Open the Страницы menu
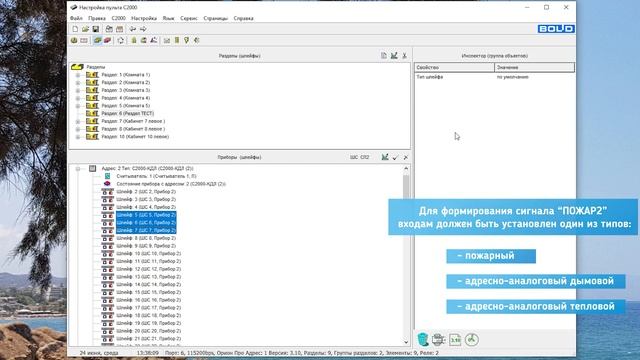 point(216,18)
